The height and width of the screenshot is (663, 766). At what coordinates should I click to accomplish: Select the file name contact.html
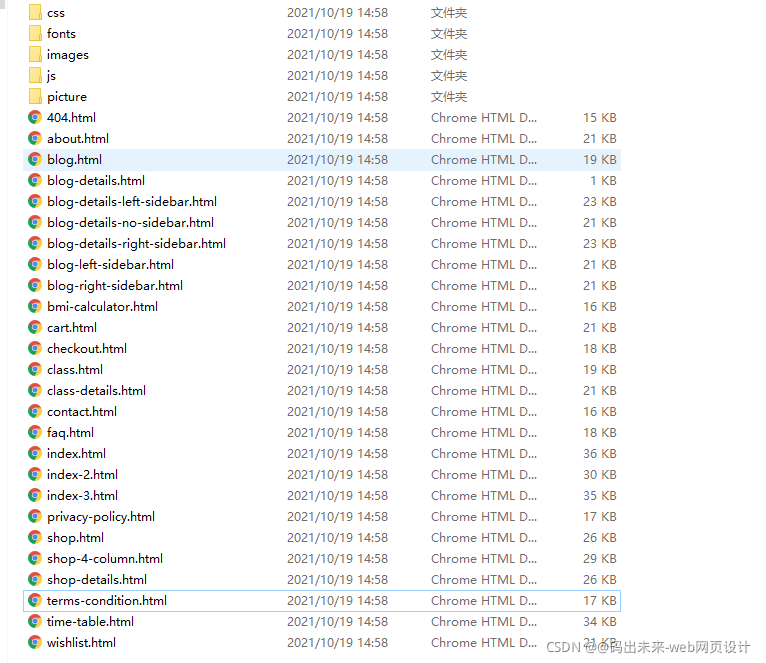pyautogui.click(x=82, y=412)
